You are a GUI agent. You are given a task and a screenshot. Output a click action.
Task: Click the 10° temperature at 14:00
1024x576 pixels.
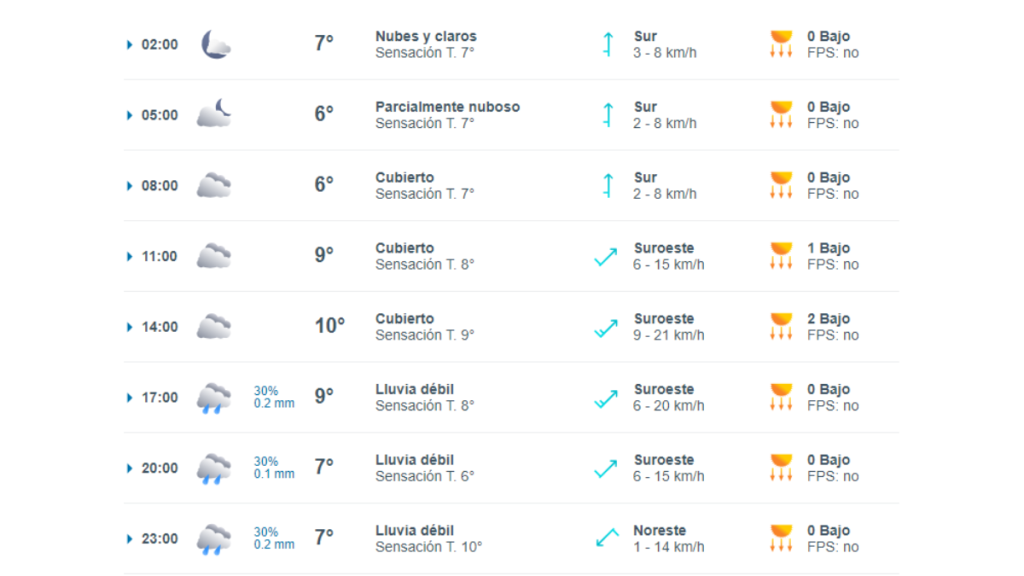tap(330, 325)
